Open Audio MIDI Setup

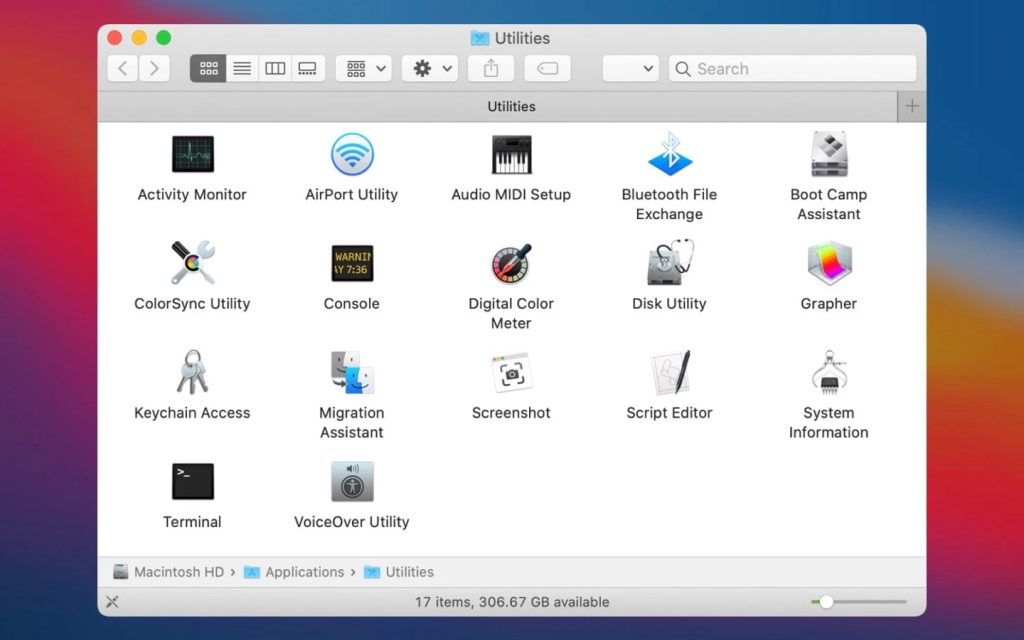tap(511, 155)
